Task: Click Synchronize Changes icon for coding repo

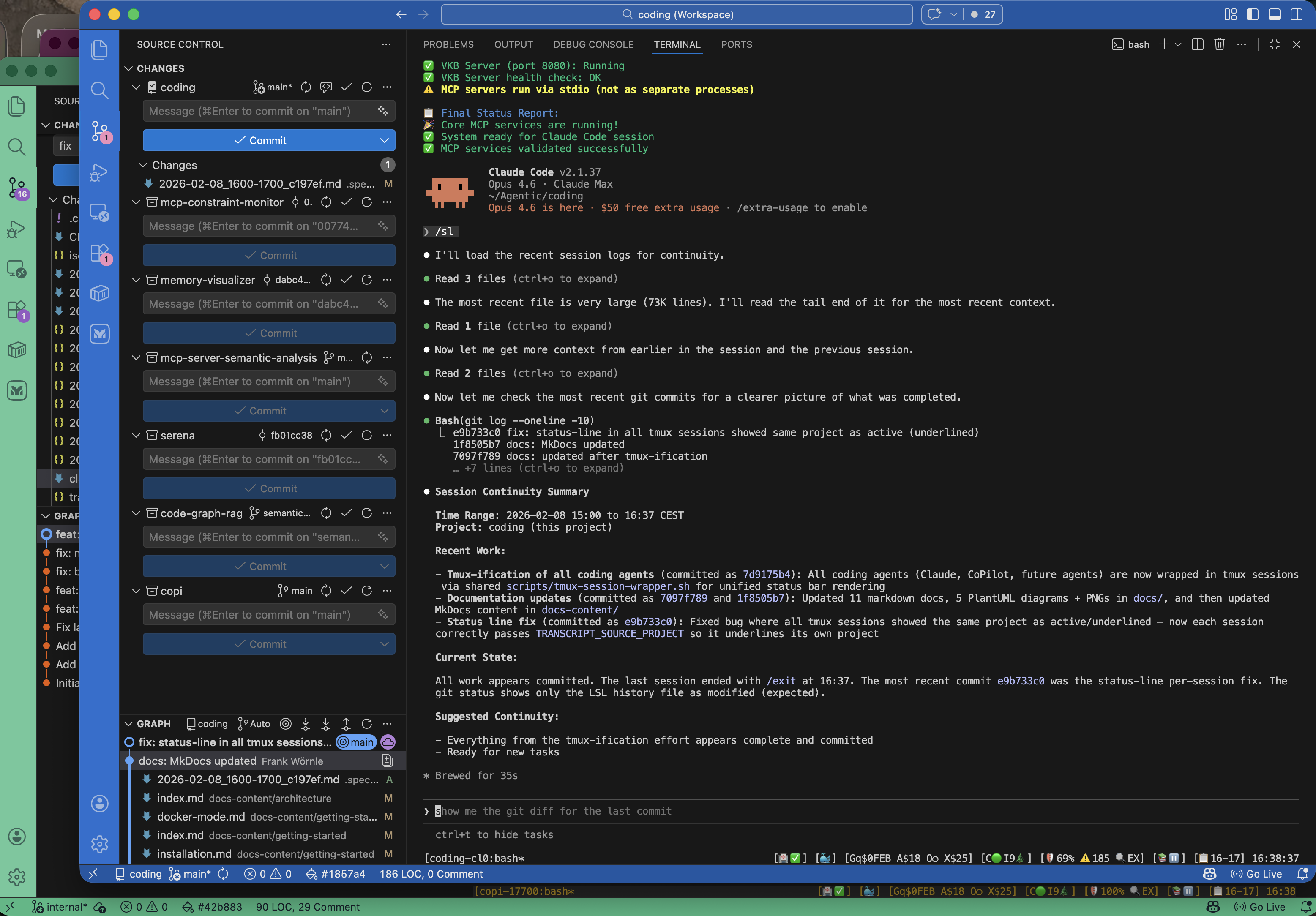Action: click(306, 87)
